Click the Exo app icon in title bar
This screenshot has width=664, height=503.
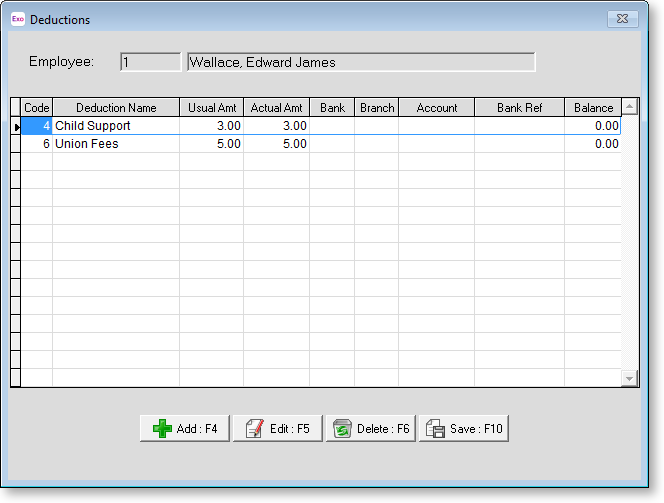click(x=18, y=19)
